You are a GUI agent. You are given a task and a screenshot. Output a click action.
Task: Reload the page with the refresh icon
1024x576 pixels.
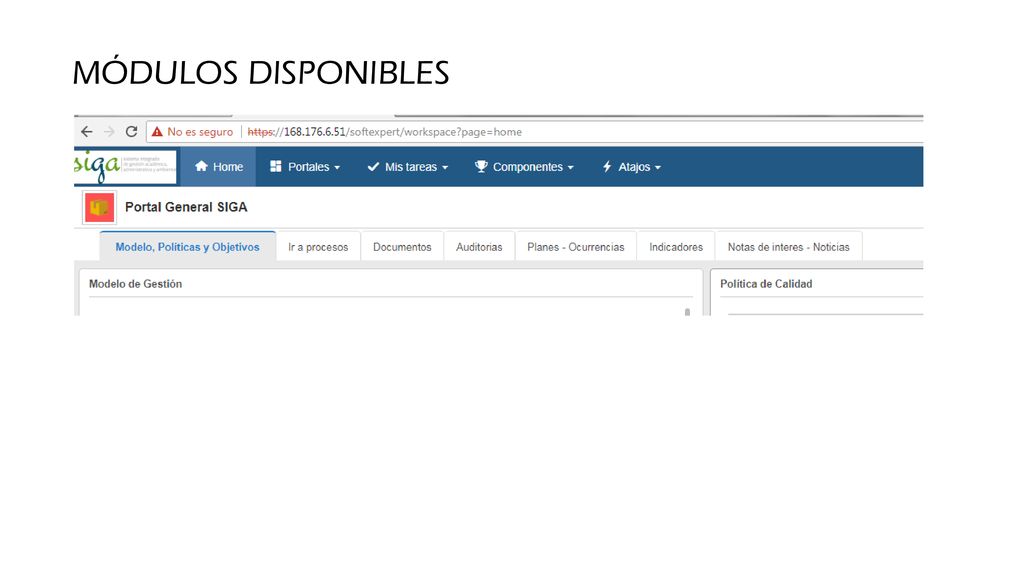point(131,132)
